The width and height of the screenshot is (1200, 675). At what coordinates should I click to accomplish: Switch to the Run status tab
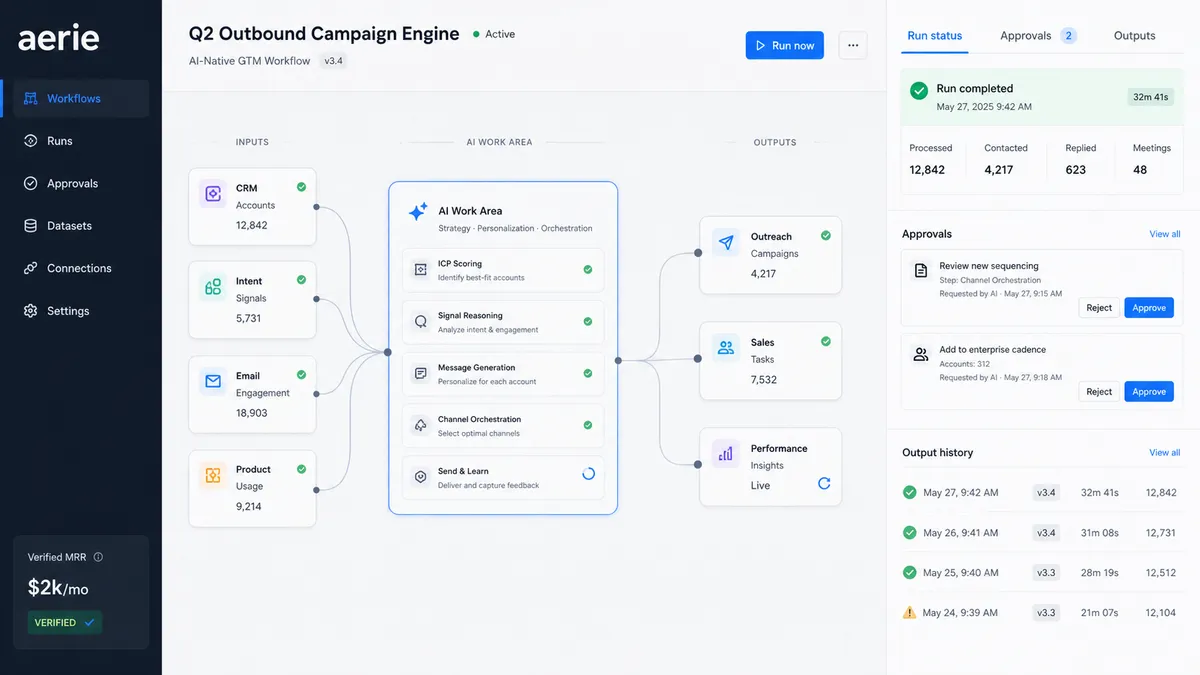pyautogui.click(x=934, y=36)
